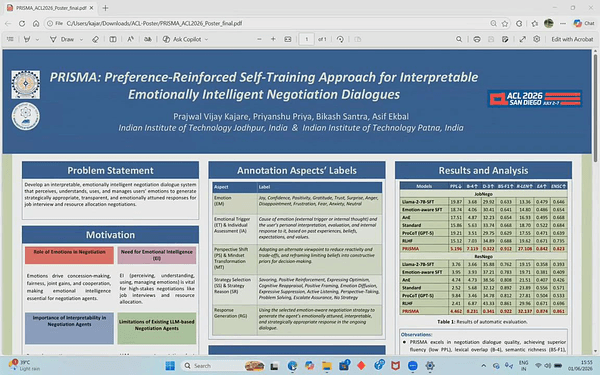Image resolution: width=600 pixels, height=375 pixels.
Task: Click the Problem Statement heading
Action: 110,170
